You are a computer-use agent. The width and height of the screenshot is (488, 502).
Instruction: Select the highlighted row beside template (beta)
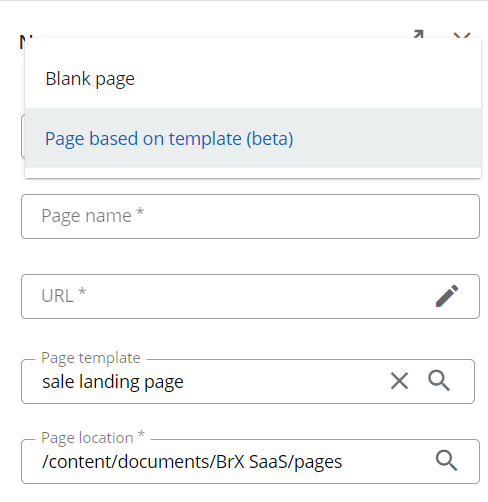click(x=387, y=138)
